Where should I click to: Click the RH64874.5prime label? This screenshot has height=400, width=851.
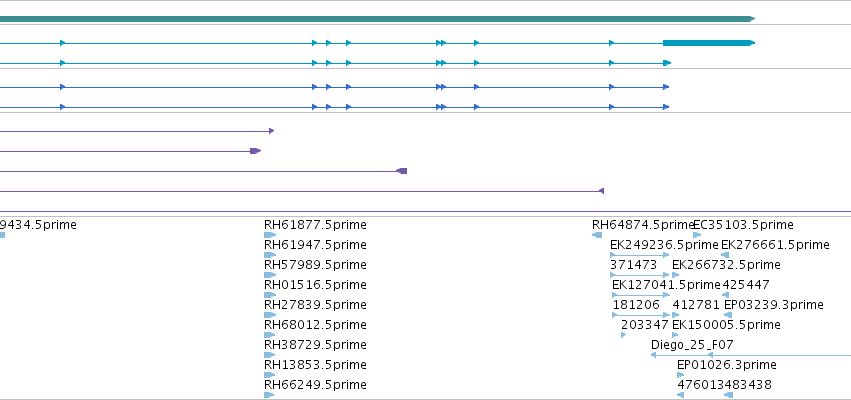coord(643,225)
